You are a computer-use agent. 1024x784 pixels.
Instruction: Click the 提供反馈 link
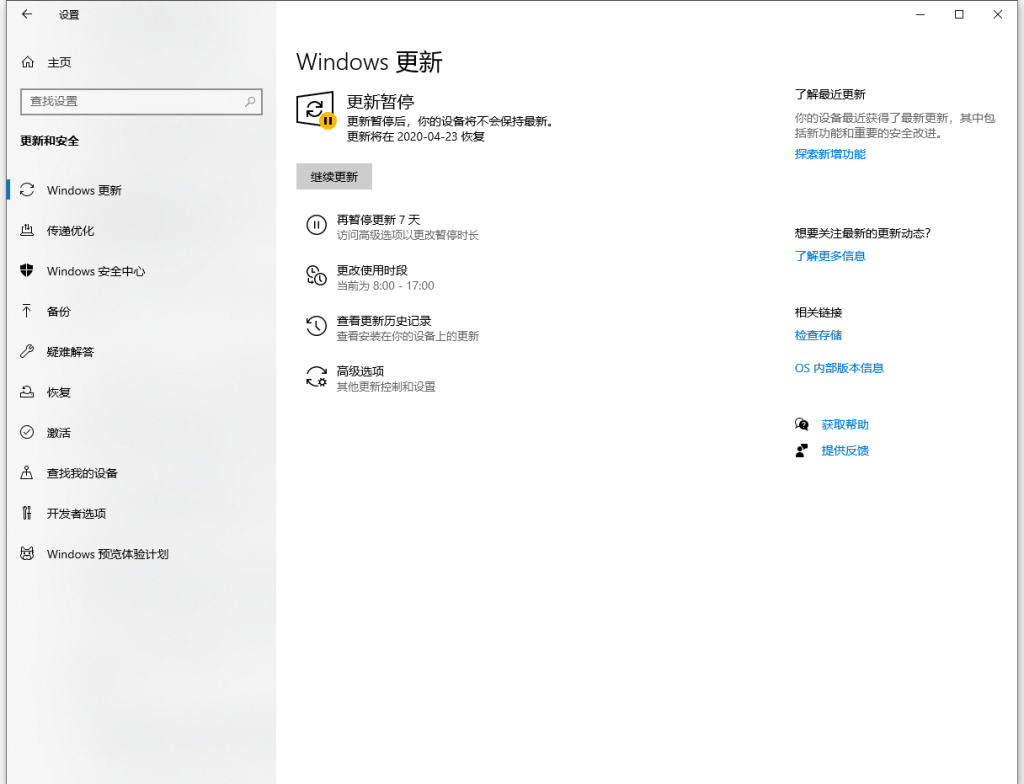point(845,451)
